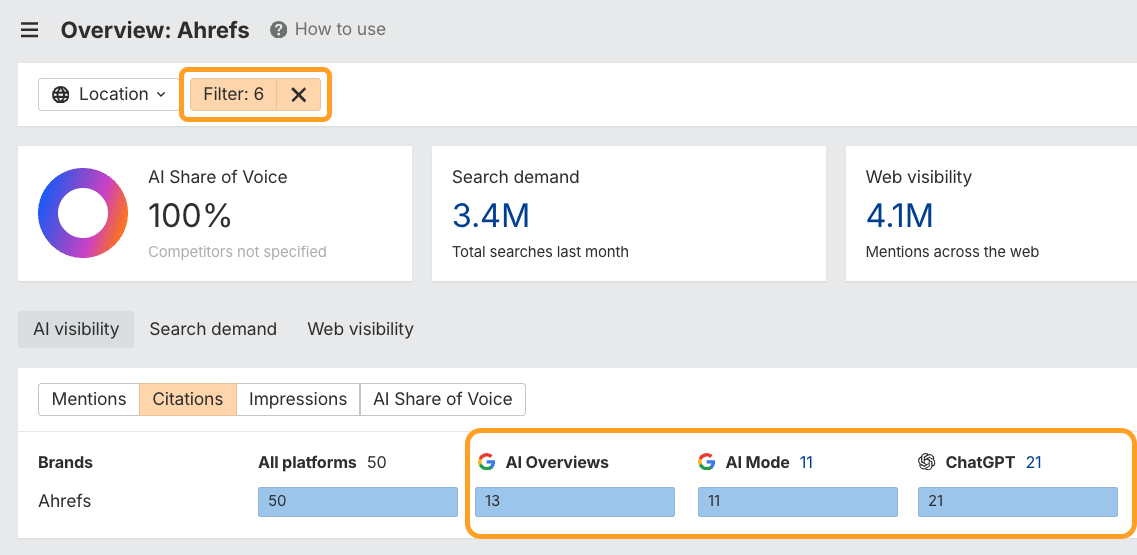
Task: Click the How to use help icon
Action: point(278,30)
